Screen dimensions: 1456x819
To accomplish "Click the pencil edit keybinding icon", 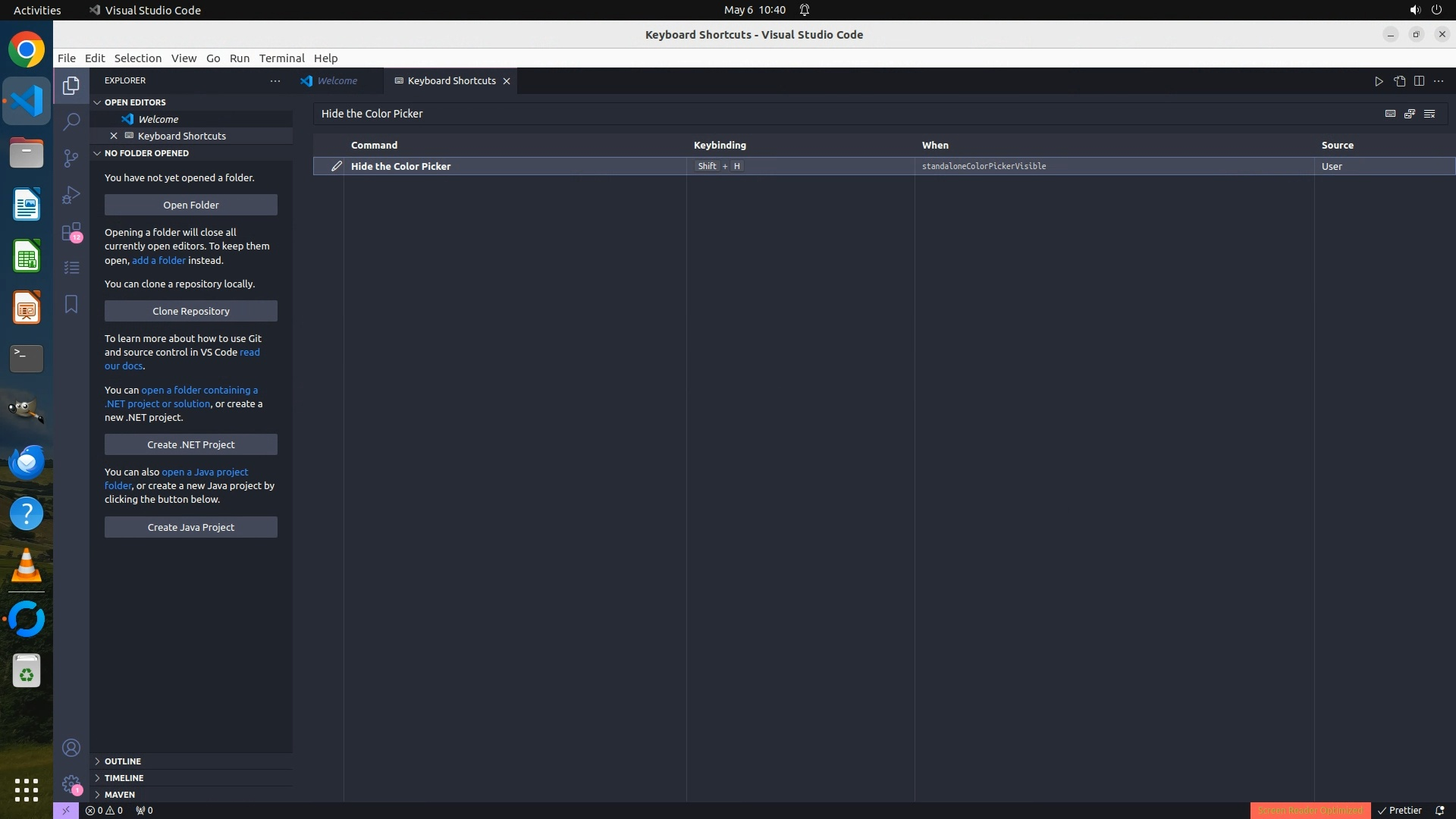I will coord(337,166).
